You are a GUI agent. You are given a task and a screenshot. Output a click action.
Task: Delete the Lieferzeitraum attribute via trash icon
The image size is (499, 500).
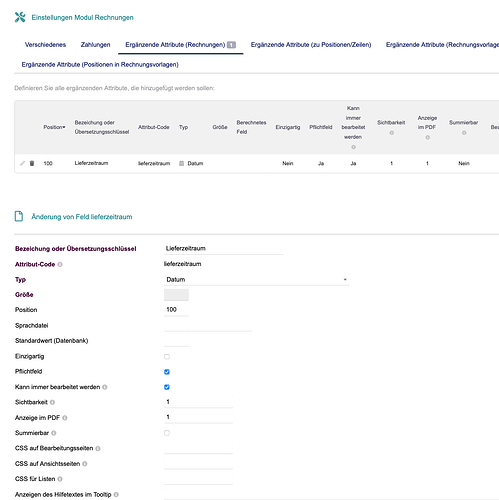32,163
